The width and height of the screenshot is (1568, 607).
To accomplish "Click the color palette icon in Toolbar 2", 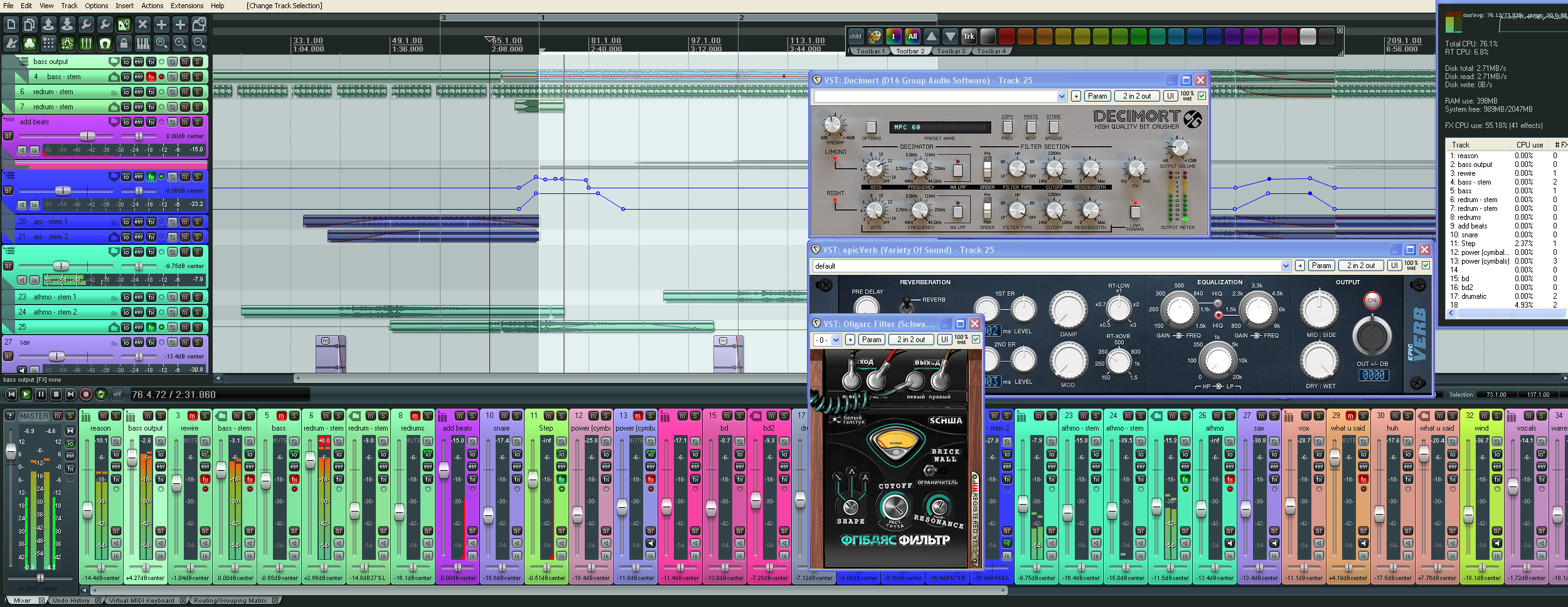I will [875, 36].
